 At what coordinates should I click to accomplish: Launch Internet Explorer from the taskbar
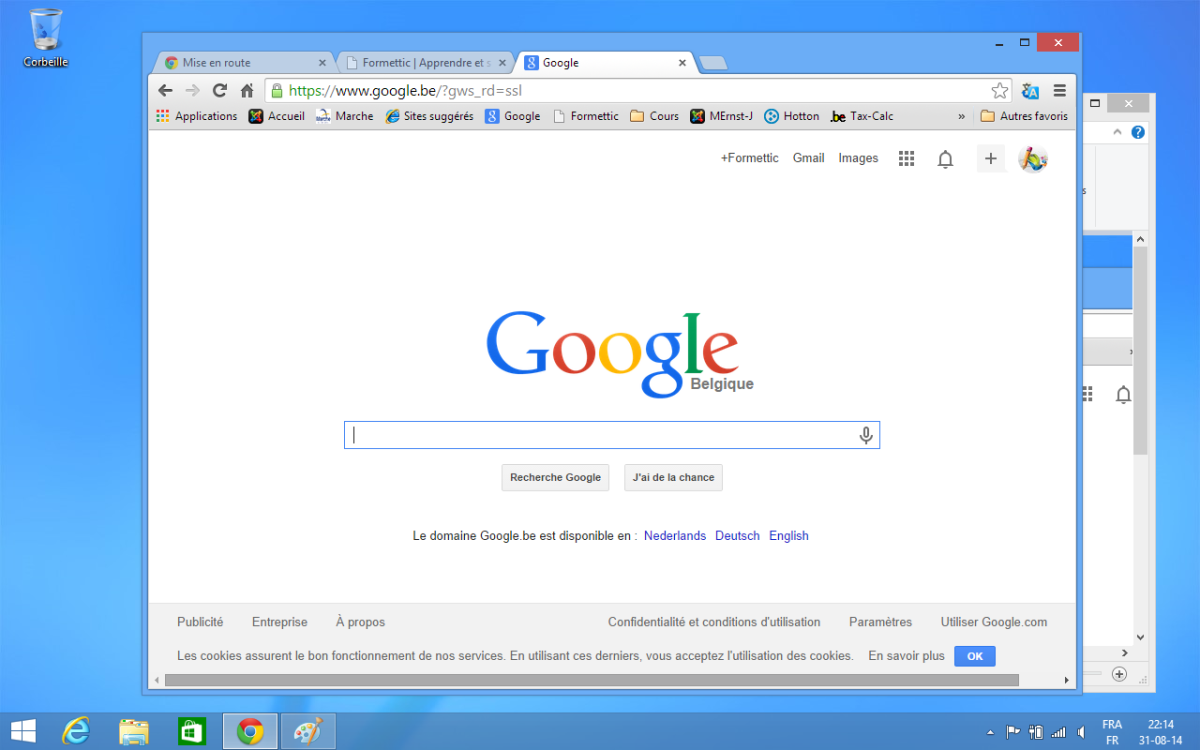77,731
